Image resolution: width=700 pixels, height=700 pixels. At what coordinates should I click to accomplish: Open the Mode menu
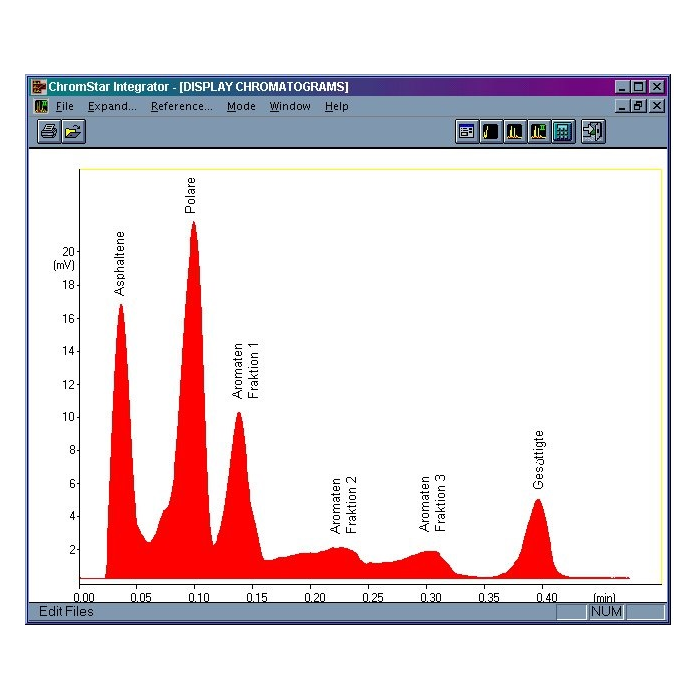click(x=241, y=106)
